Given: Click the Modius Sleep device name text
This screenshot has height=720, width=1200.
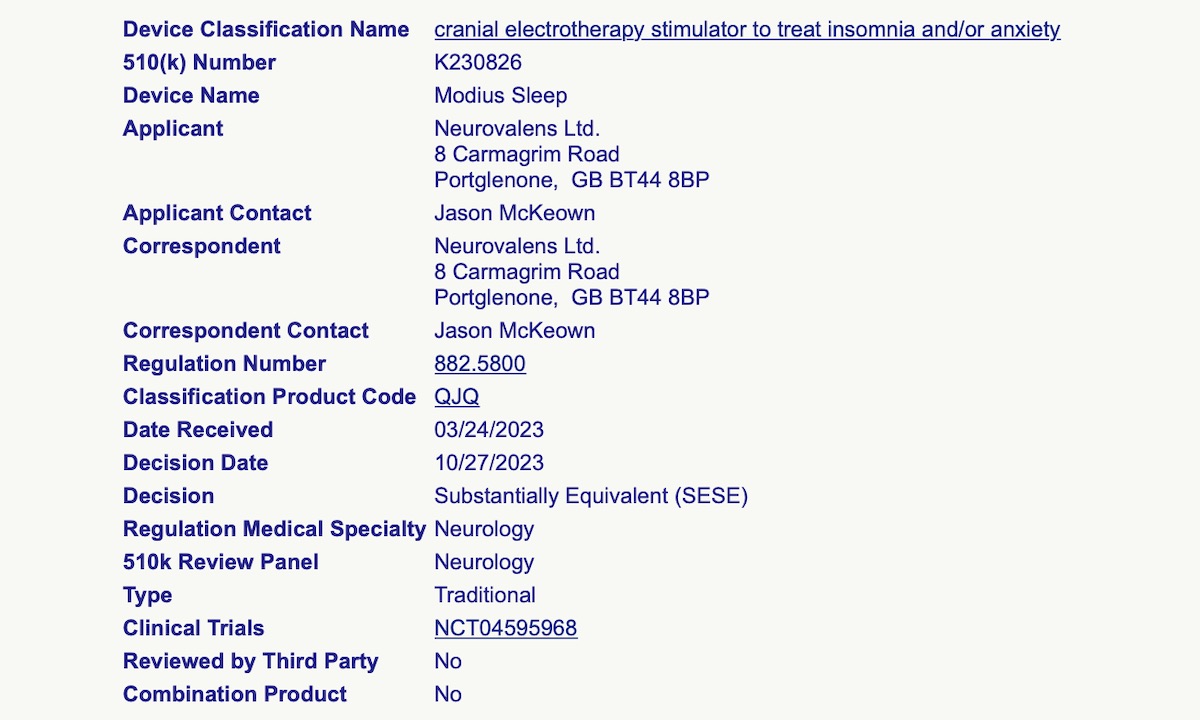Looking at the screenshot, I should [x=500, y=96].
